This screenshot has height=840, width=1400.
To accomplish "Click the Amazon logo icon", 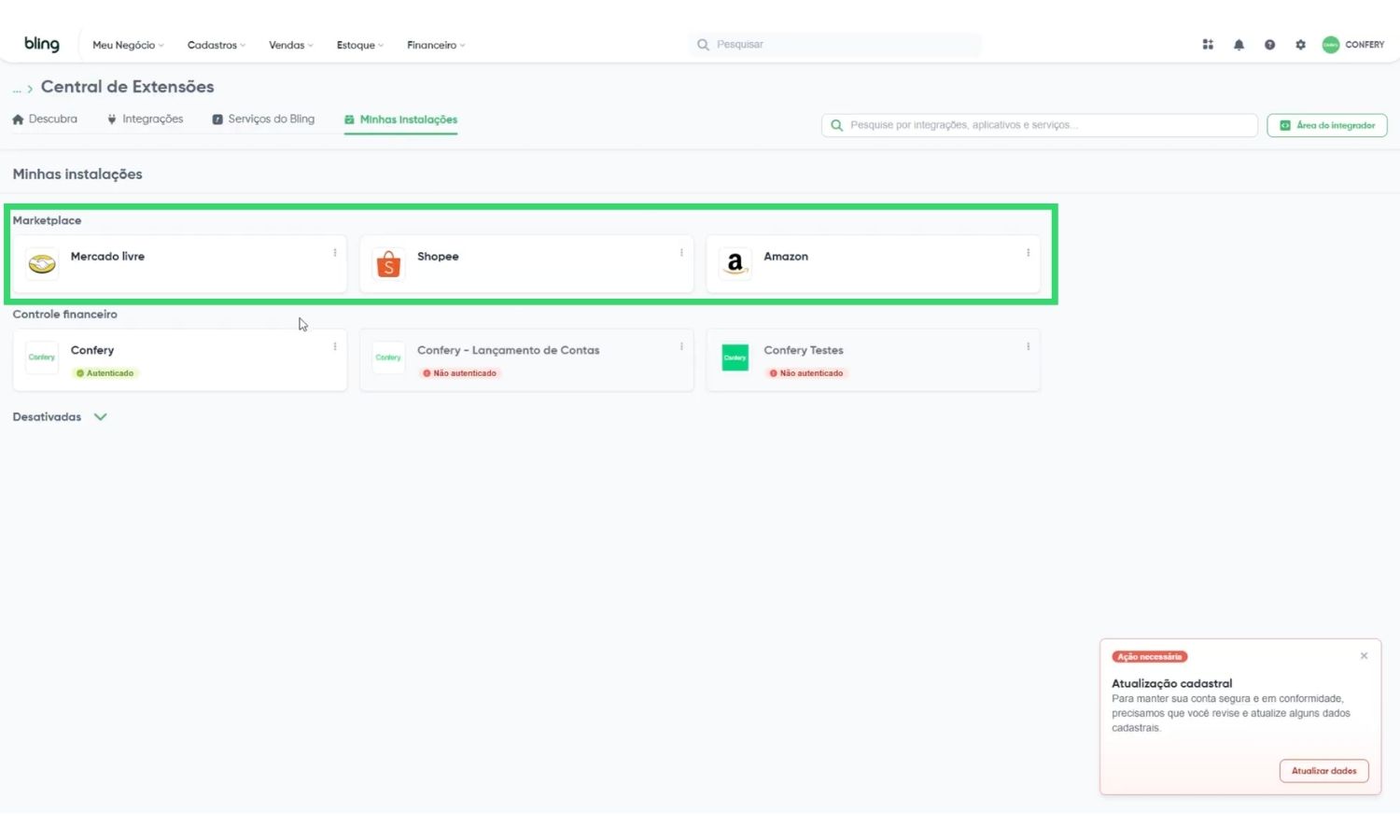I will pyautogui.click(x=735, y=264).
